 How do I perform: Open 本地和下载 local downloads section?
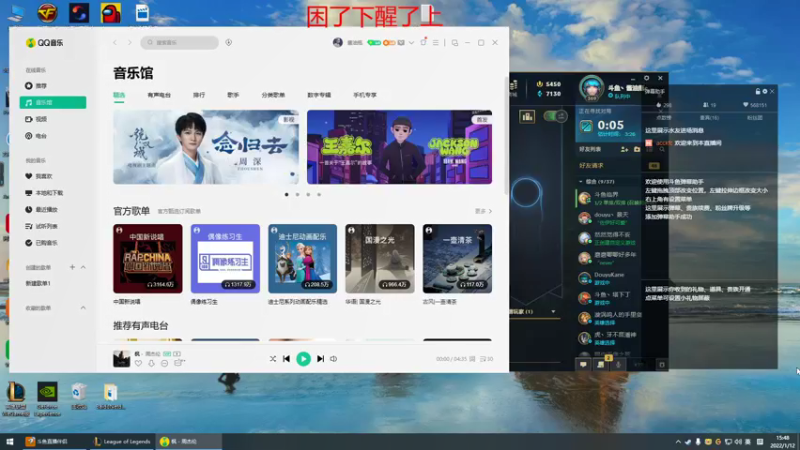pos(44,193)
